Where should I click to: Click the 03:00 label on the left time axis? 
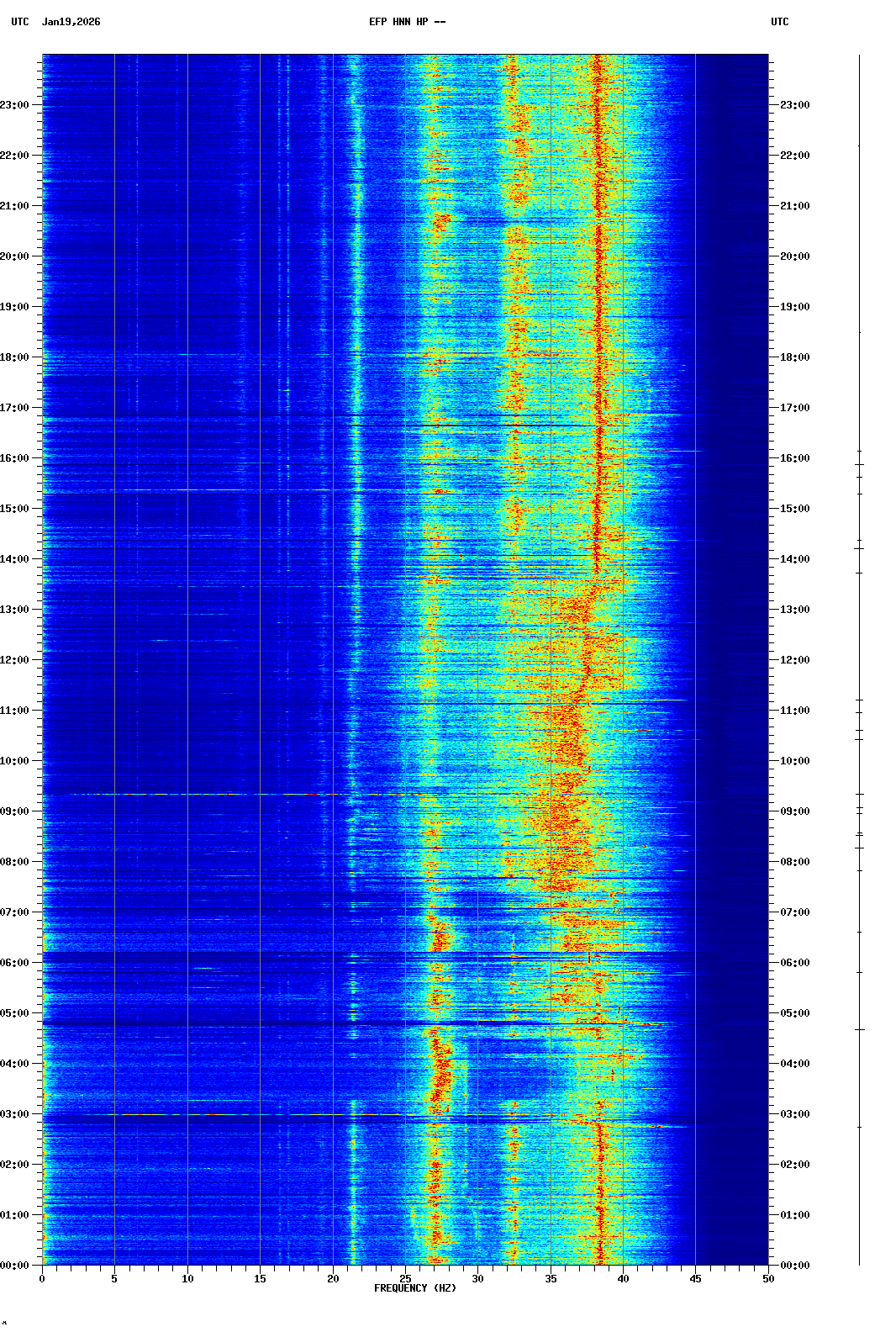(15, 1114)
